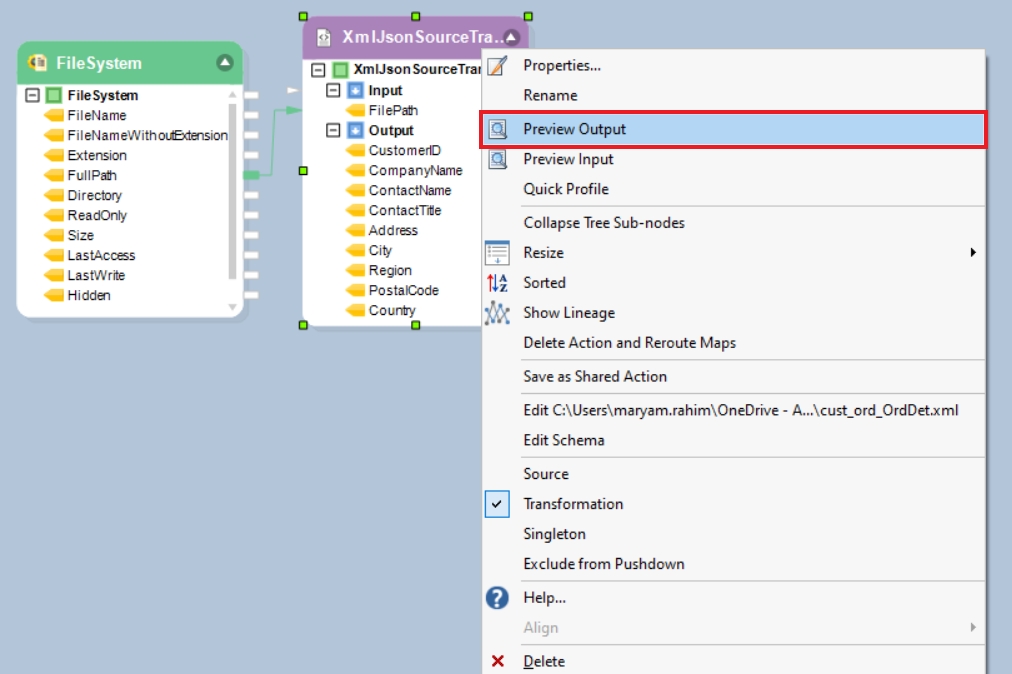
Task: Click the Properties pencil icon in menu
Action: 497,66
